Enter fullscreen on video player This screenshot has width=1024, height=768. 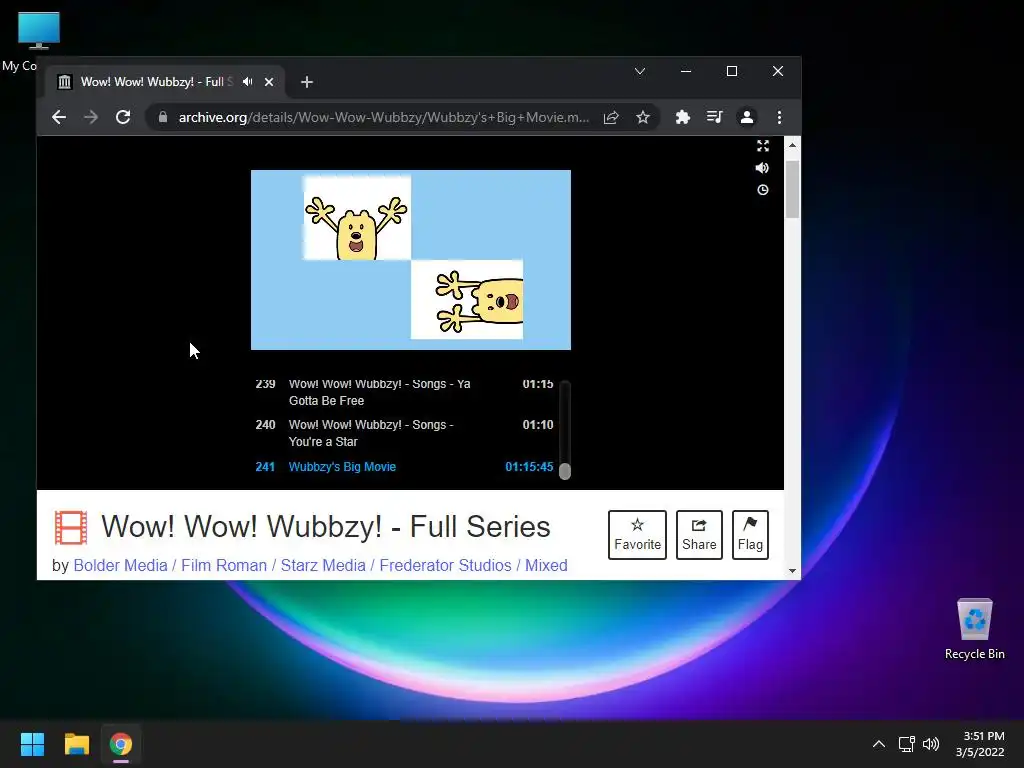tap(763, 146)
